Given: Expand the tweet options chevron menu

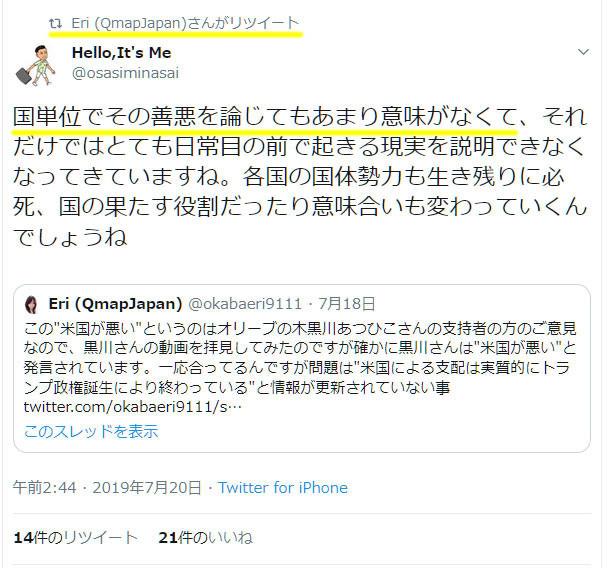Looking at the screenshot, I should point(583,52).
